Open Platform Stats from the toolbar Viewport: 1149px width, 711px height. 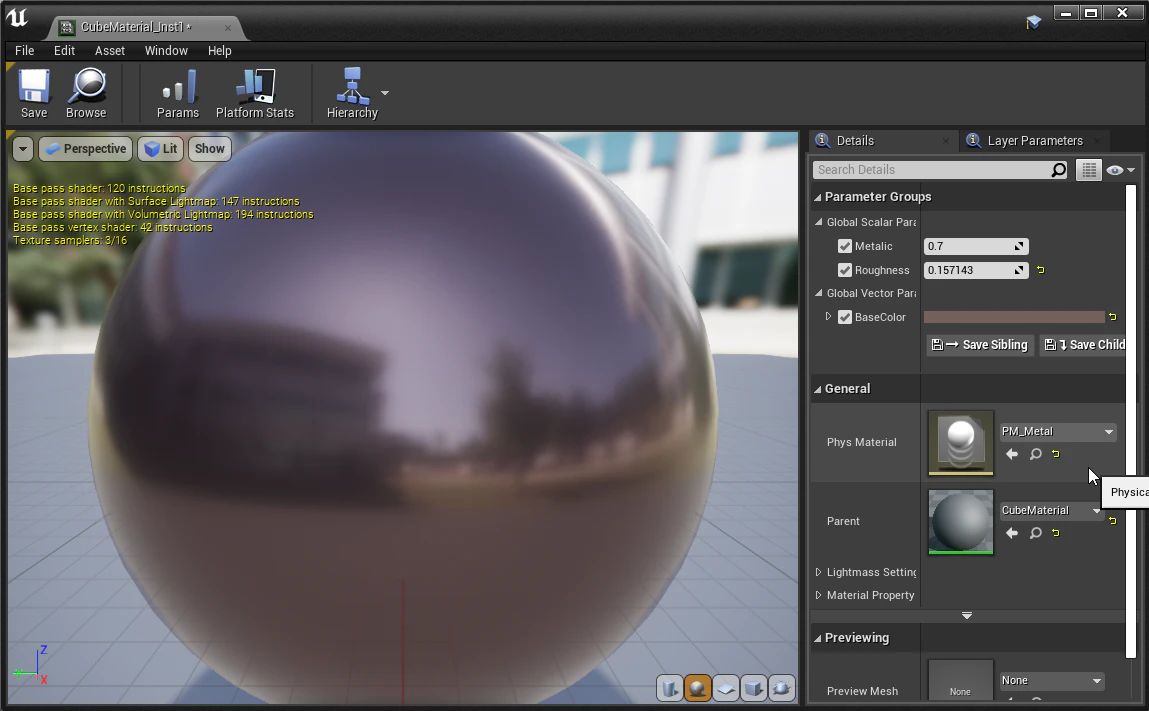tap(254, 93)
